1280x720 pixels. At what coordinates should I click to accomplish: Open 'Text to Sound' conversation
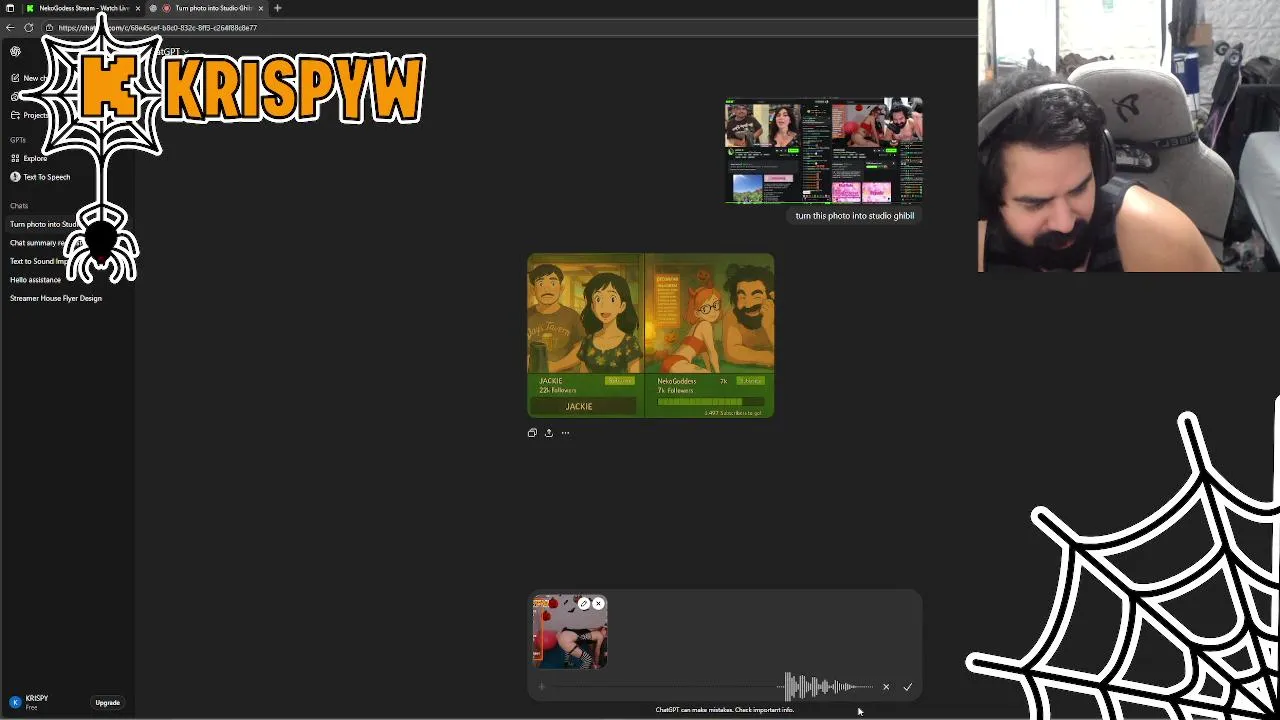coord(38,261)
